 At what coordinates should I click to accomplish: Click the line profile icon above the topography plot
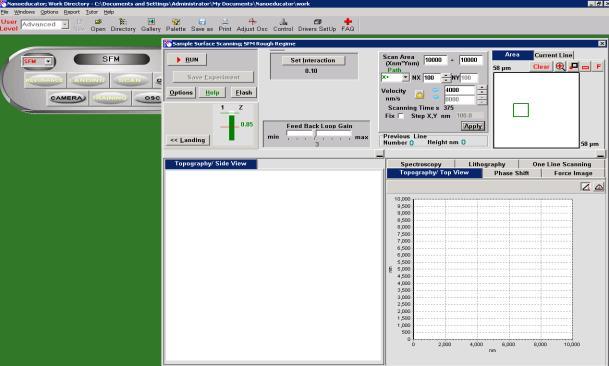coord(585,187)
